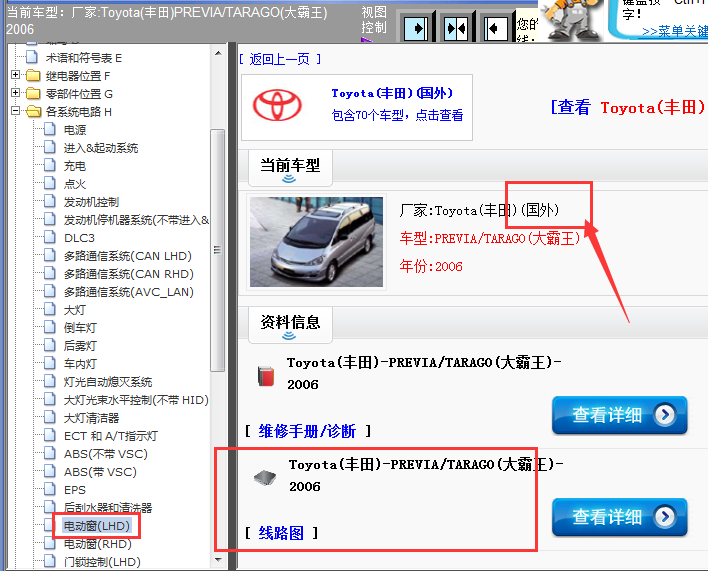This screenshot has width=708, height=571.
Task: Select 倒车灯 tree item
Action: point(80,328)
